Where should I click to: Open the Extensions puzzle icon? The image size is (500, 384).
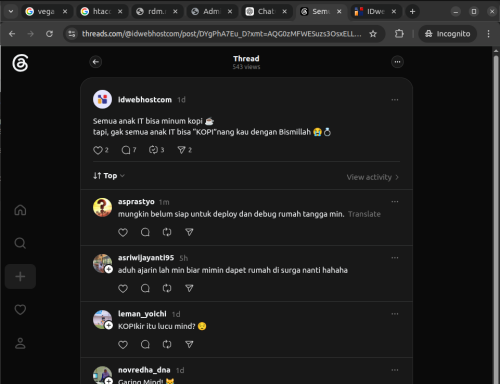pyautogui.click(x=399, y=34)
